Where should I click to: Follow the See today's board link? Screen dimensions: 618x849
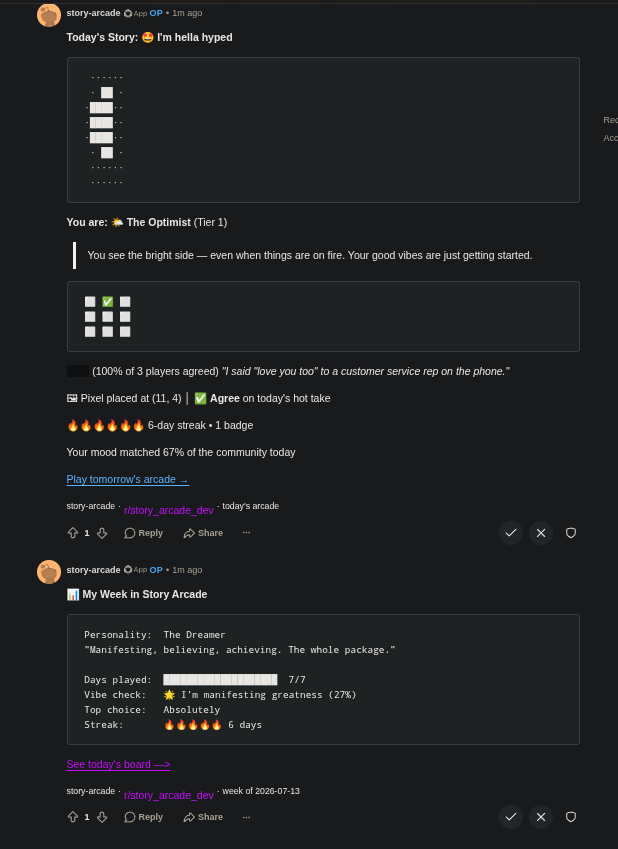click(118, 765)
